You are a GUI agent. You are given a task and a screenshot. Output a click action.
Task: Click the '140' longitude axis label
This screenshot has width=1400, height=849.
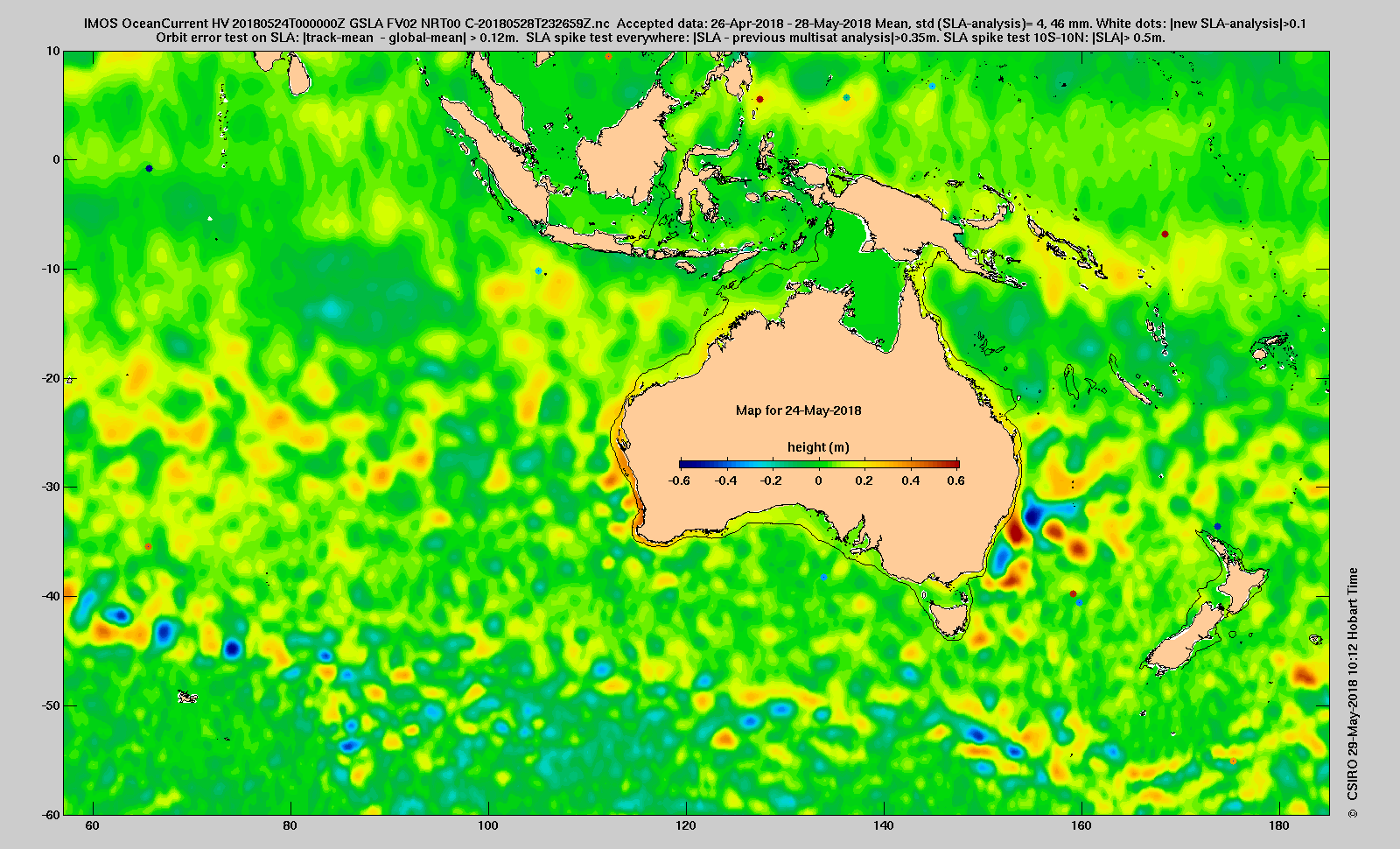click(884, 825)
